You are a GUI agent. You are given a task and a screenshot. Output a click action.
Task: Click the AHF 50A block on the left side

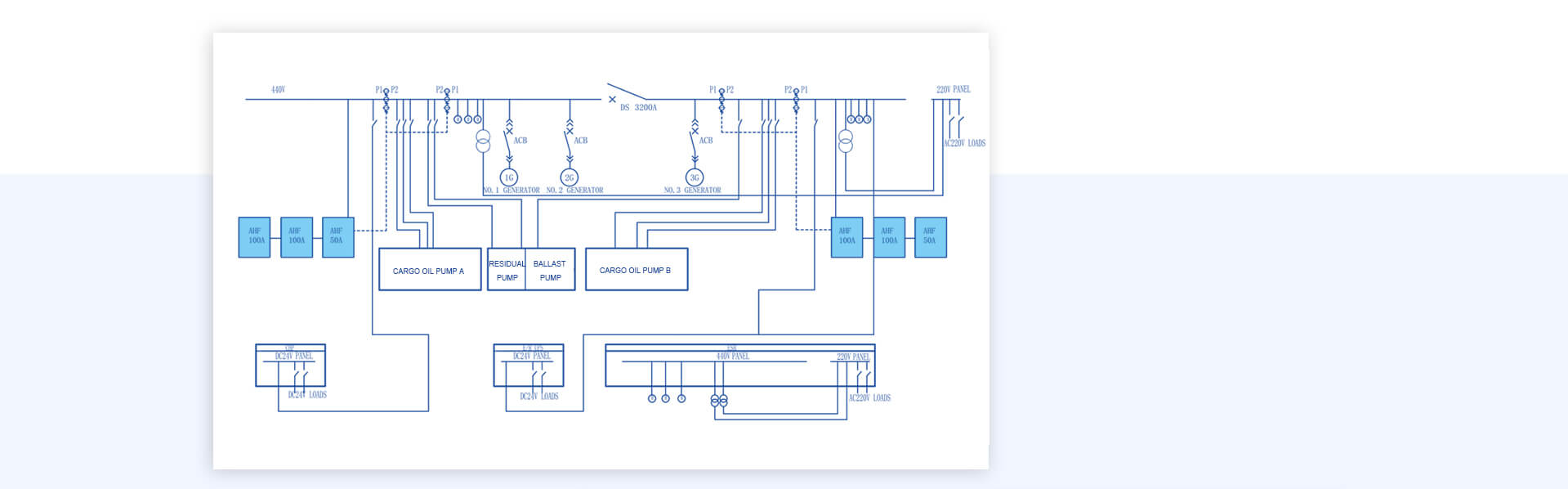337,237
